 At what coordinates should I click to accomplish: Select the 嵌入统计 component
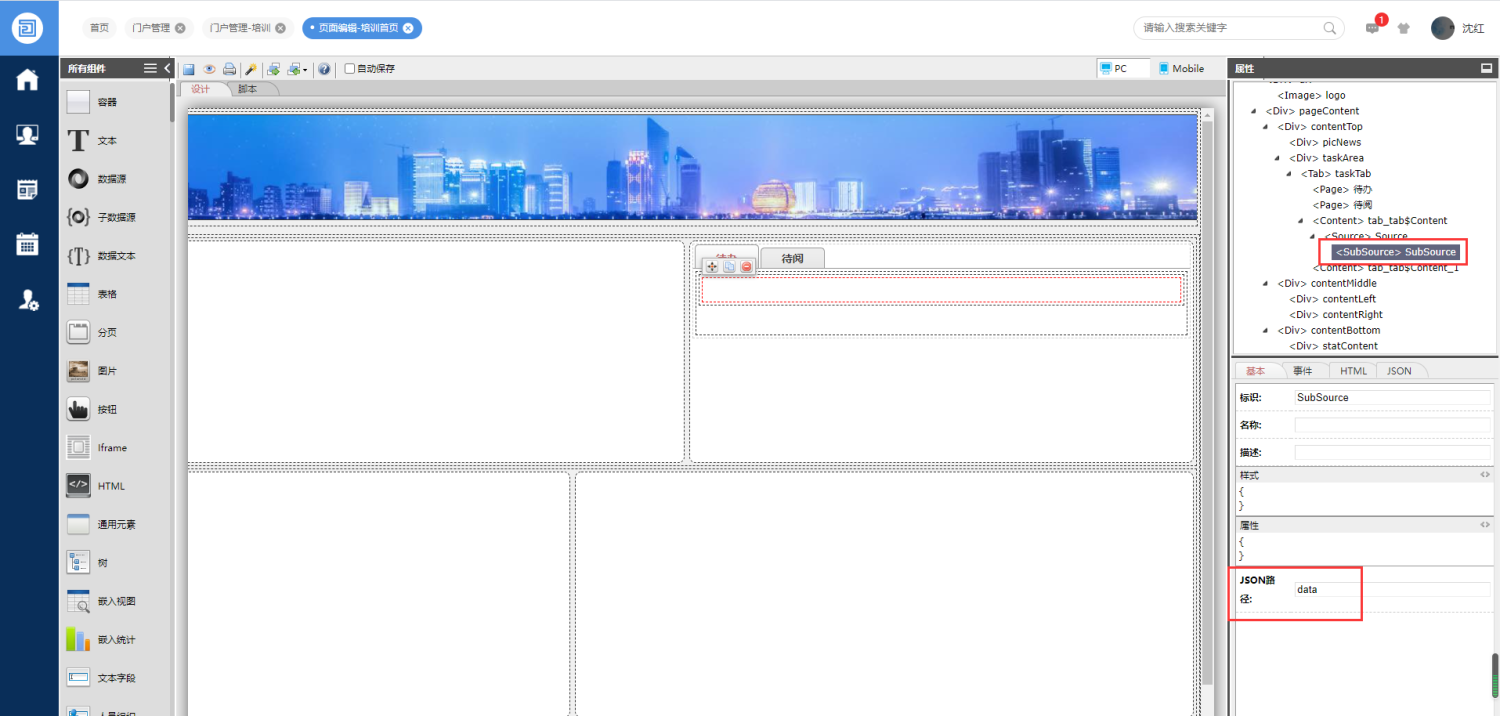(114, 639)
